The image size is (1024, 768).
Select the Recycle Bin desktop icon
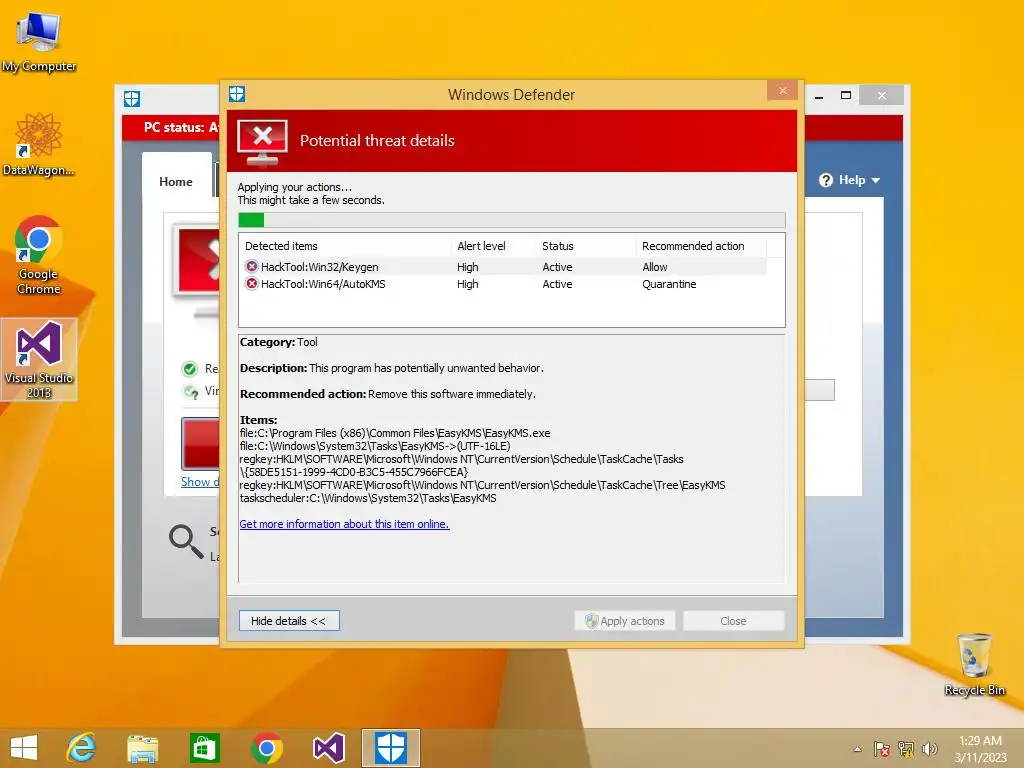pyautogui.click(x=974, y=664)
